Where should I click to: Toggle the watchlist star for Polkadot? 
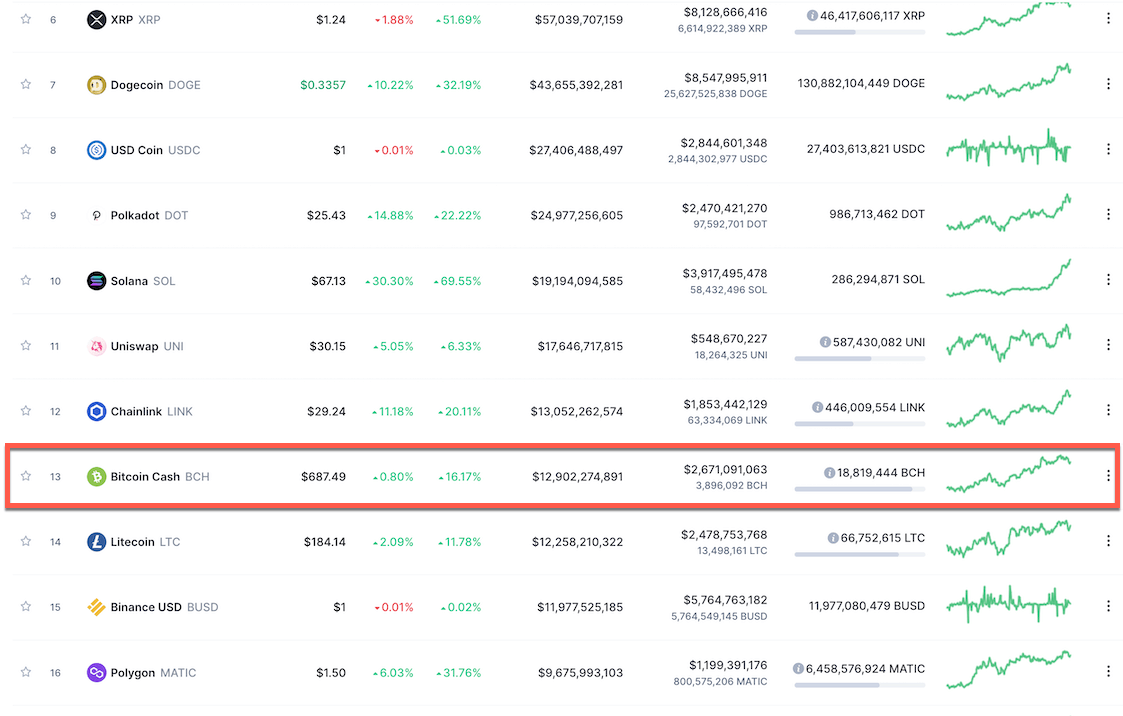(26, 215)
